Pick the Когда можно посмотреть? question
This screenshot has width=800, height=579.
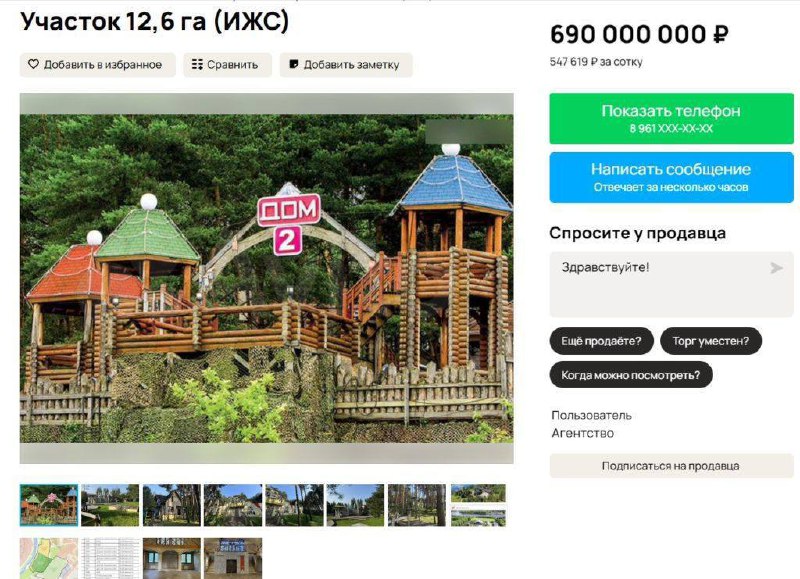point(631,375)
